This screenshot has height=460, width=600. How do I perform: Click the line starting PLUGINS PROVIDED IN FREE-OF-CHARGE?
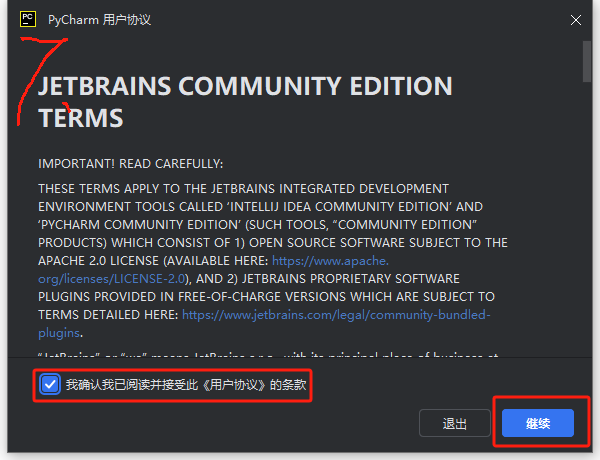click(x=266, y=297)
